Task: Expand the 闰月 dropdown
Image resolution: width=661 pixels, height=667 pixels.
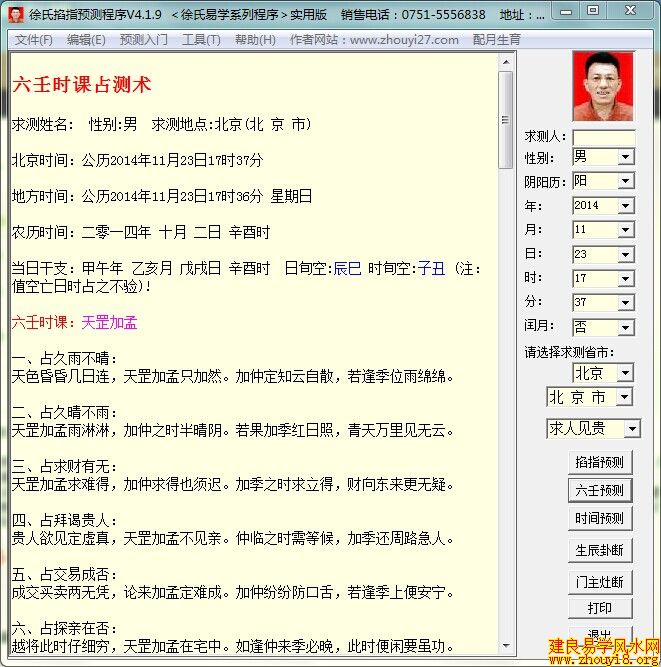Action: pyautogui.click(x=625, y=328)
